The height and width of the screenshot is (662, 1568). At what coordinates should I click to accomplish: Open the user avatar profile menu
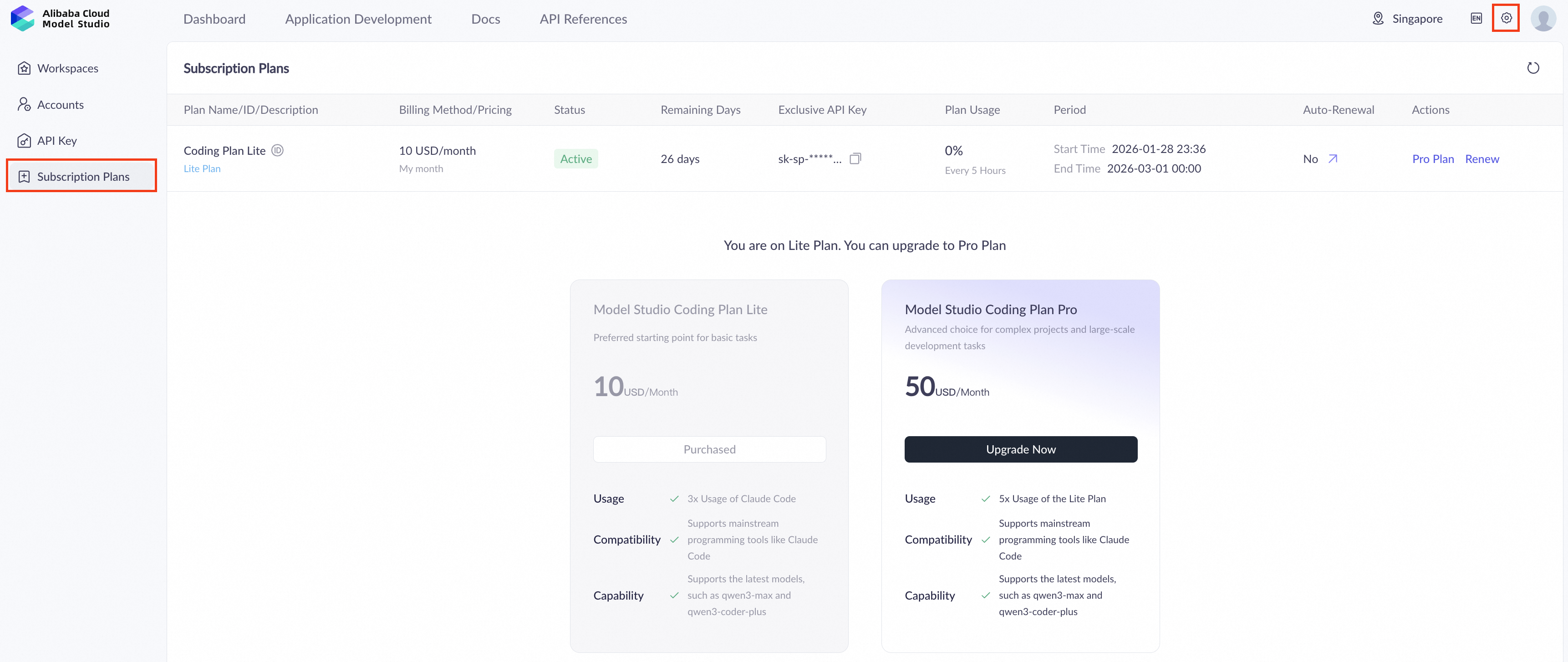[1543, 18]
